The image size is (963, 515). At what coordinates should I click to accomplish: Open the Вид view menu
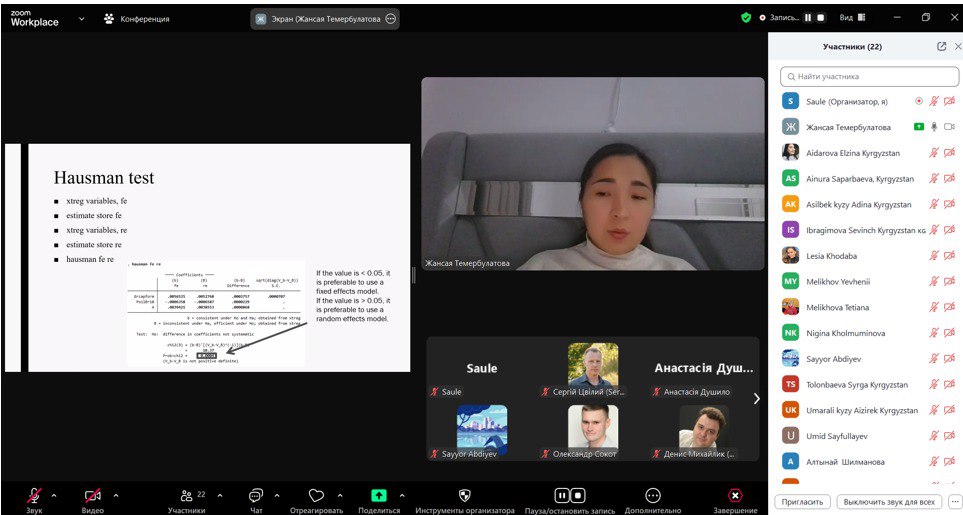pos(852,18)
